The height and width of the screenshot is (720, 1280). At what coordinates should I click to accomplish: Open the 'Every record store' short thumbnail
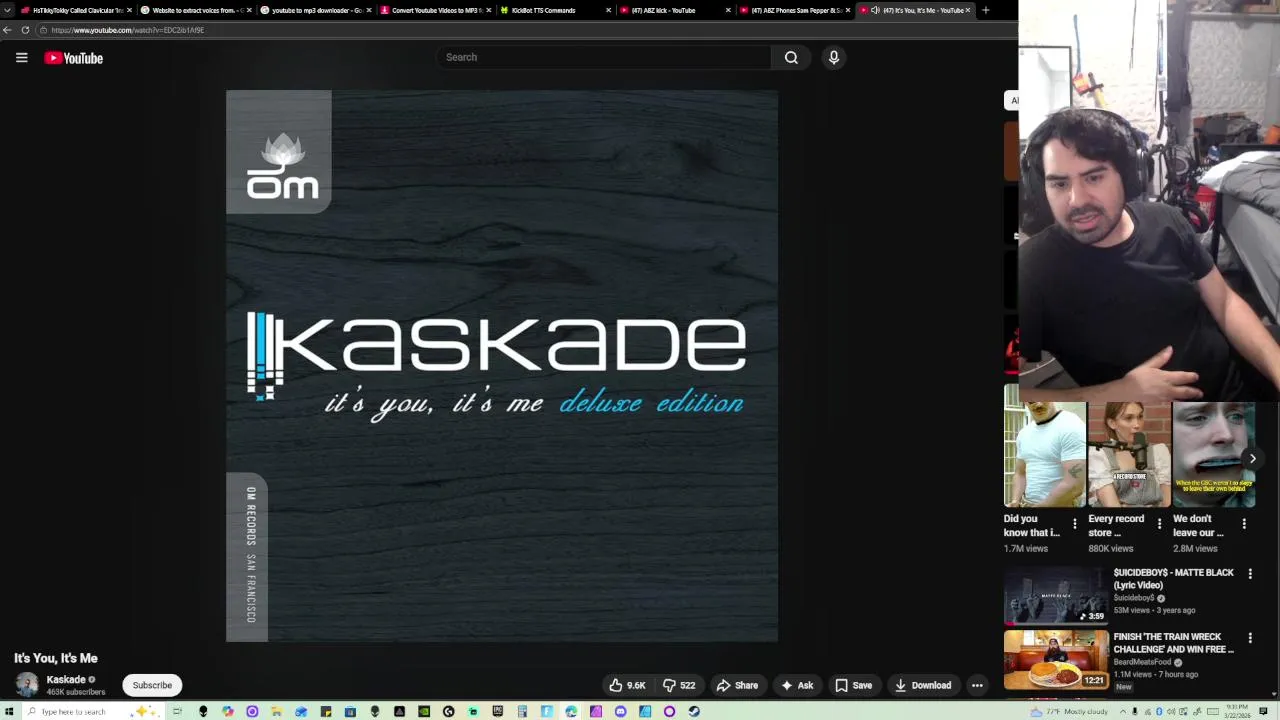(1129, 455)
